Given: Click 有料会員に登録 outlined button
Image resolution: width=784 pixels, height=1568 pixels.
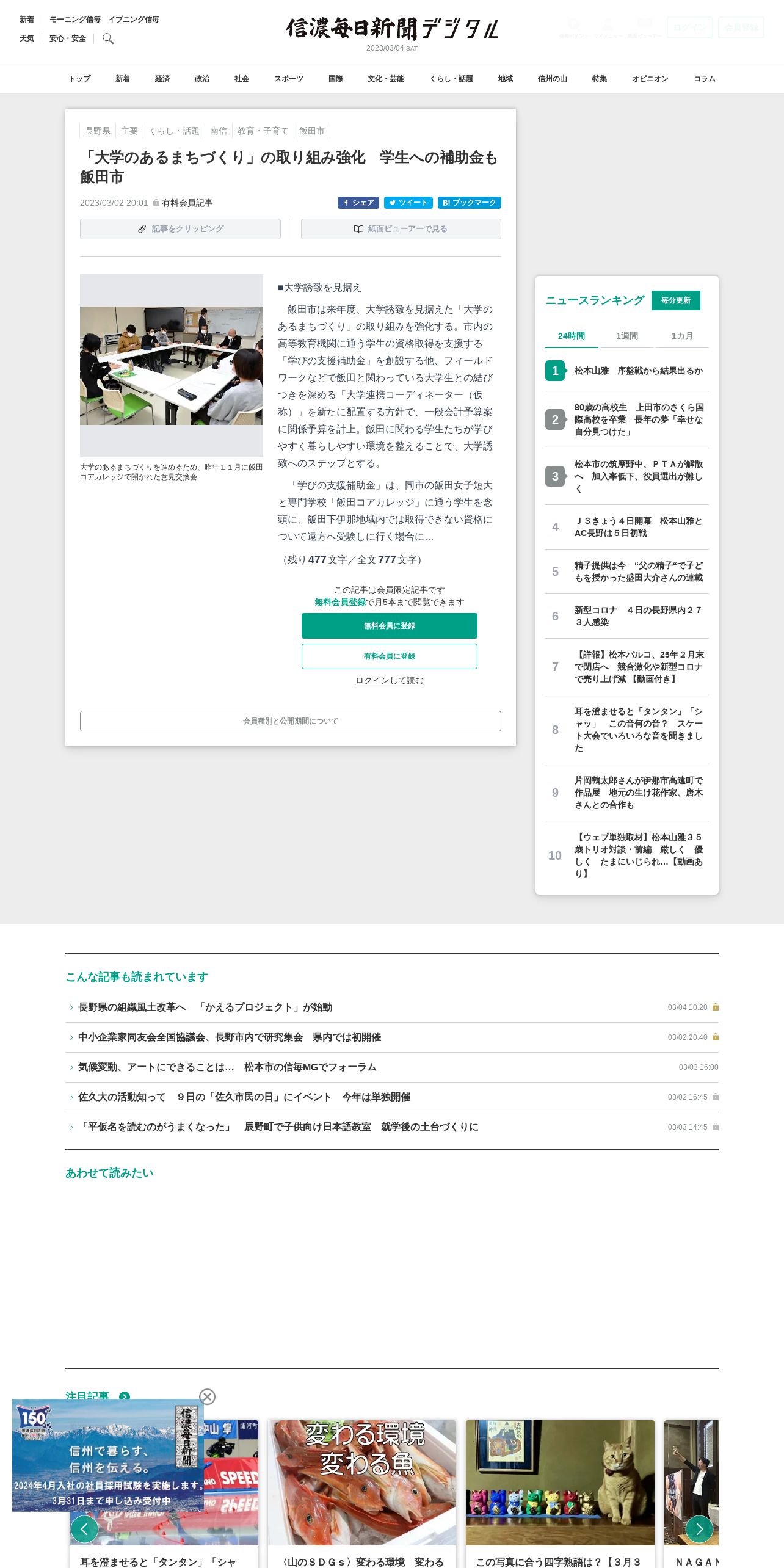Looking at the screenshot, I should pyautogui.click(x=390, y=656).
